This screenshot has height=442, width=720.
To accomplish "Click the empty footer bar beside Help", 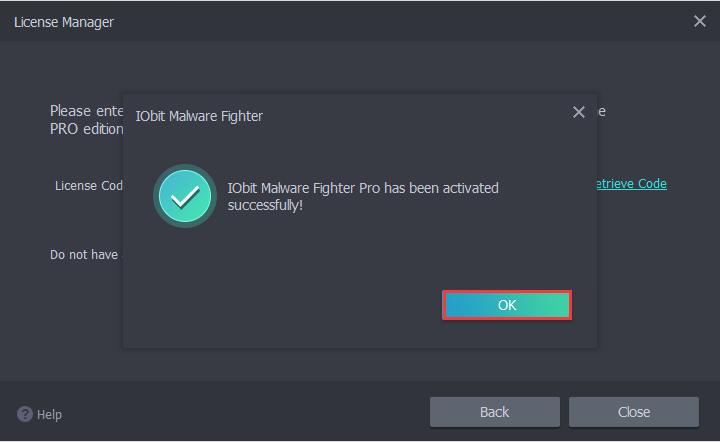I will [x=243, y=412].
